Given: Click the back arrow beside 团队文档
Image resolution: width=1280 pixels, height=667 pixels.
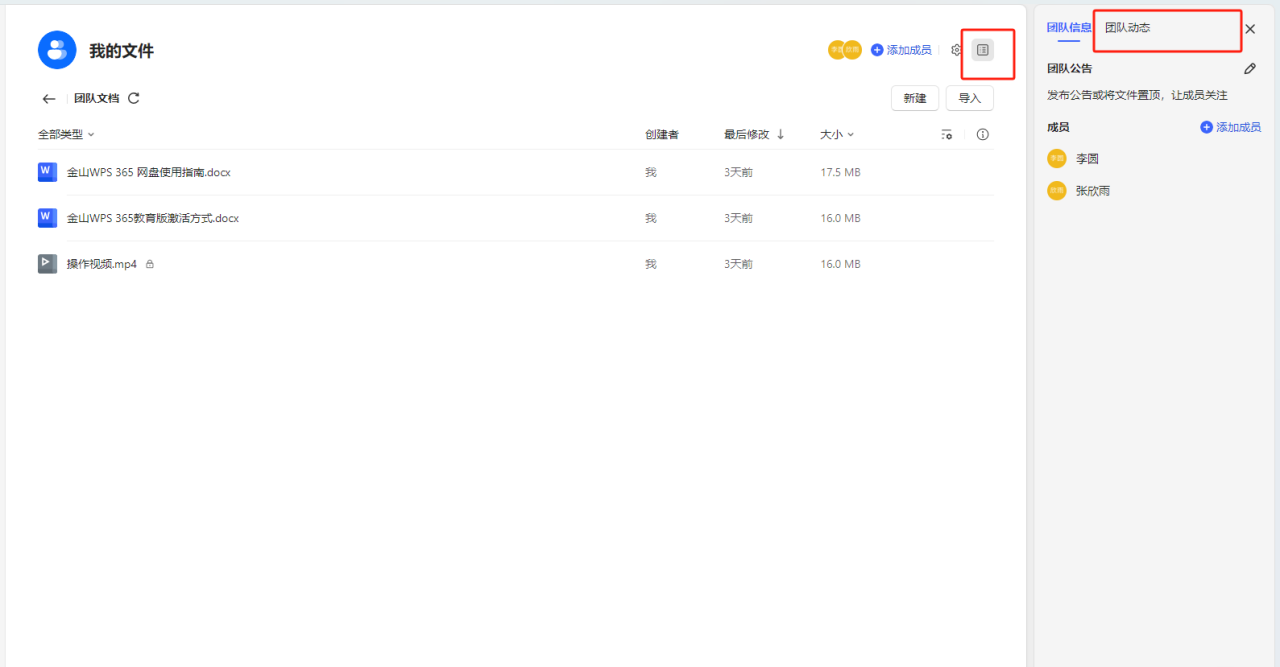Looking at the screenshot, I should (x=49, y=99).
